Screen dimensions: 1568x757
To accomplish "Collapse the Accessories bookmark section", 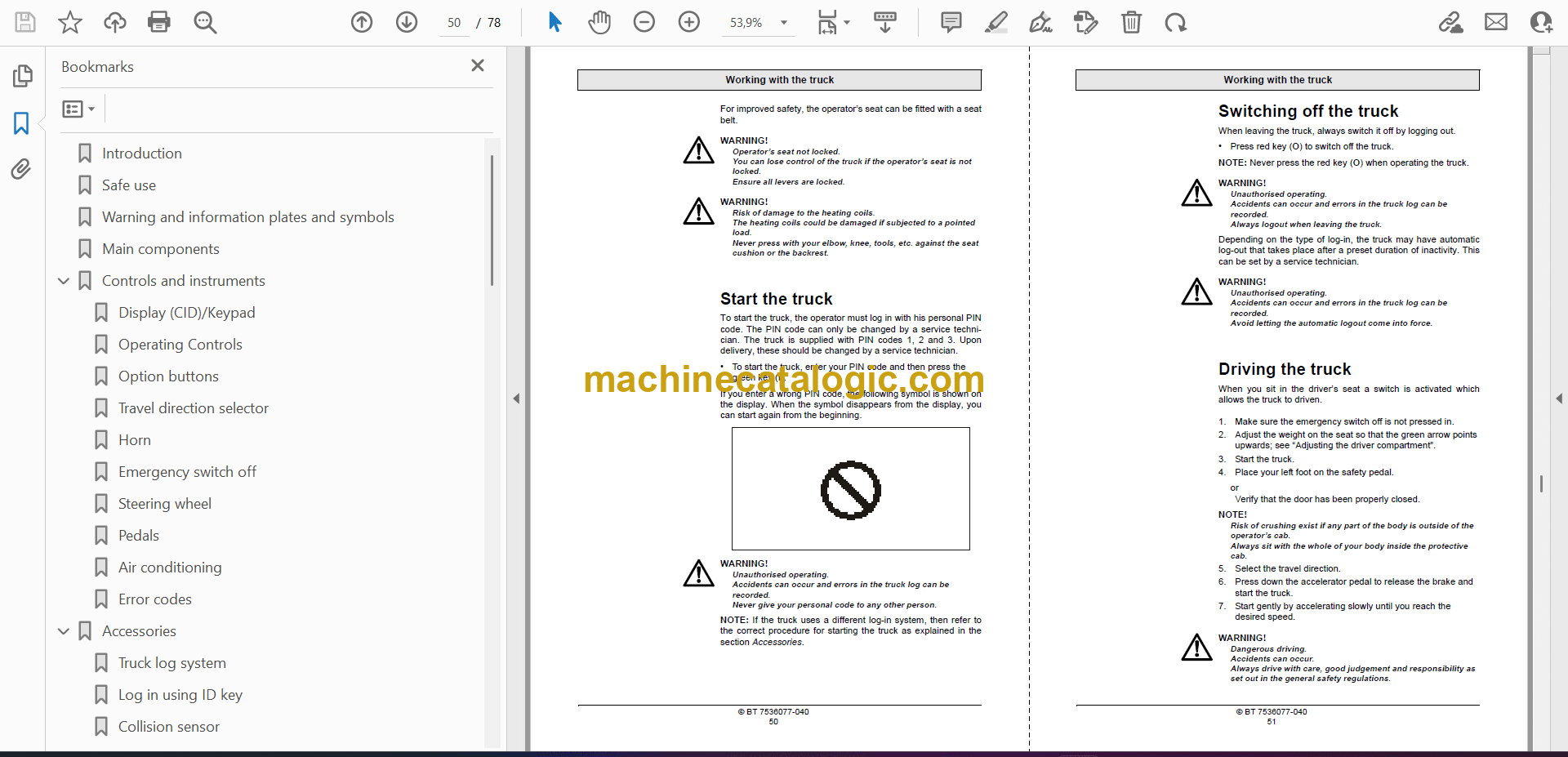I will tap(64, 631).
